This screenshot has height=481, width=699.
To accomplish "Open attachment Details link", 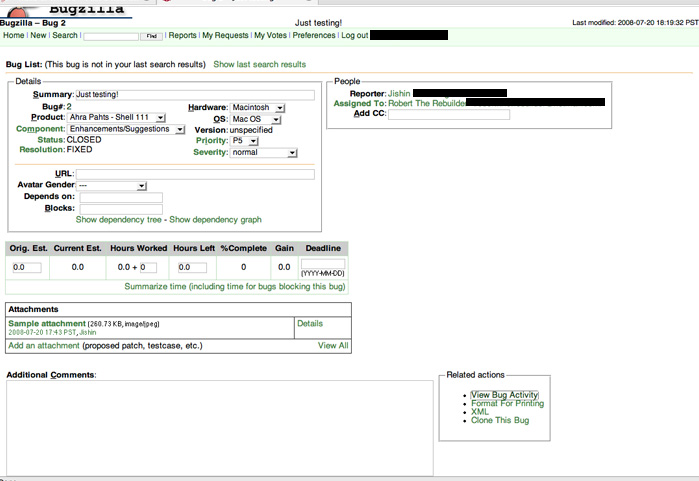I will 310,324.
